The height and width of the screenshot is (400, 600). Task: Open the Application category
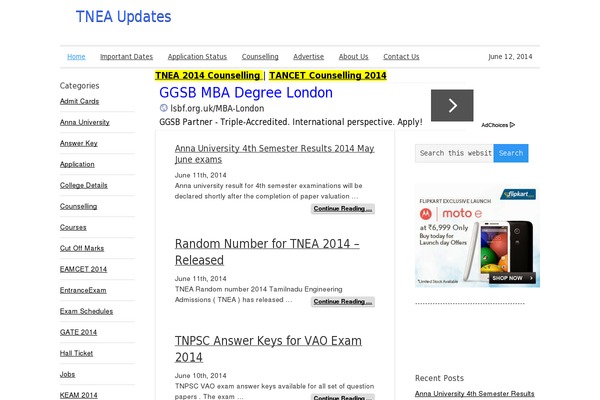[x=77, y=165]
